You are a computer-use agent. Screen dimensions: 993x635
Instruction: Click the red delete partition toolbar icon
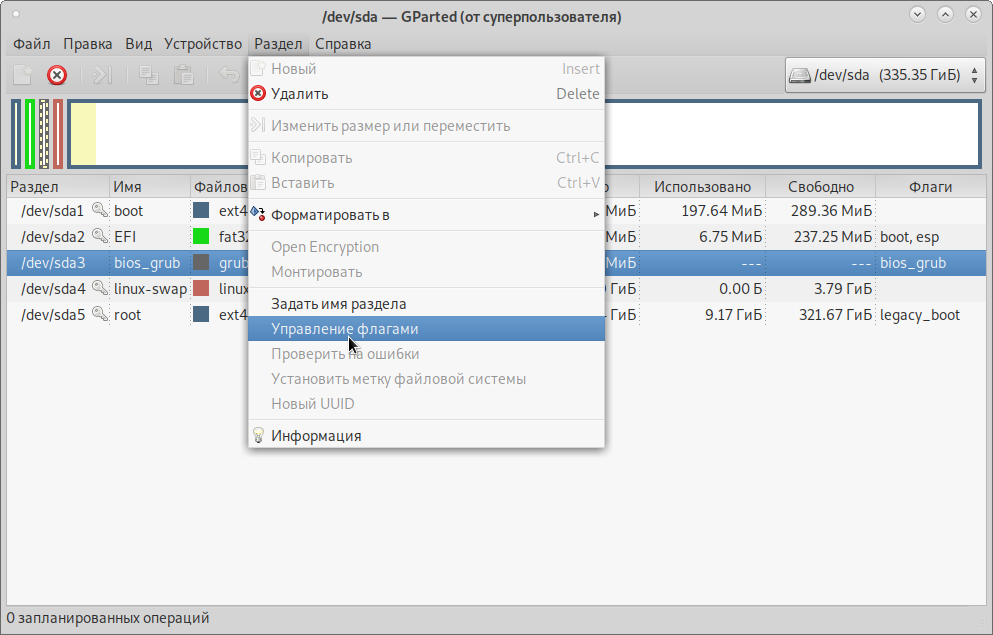coord(57,75)
